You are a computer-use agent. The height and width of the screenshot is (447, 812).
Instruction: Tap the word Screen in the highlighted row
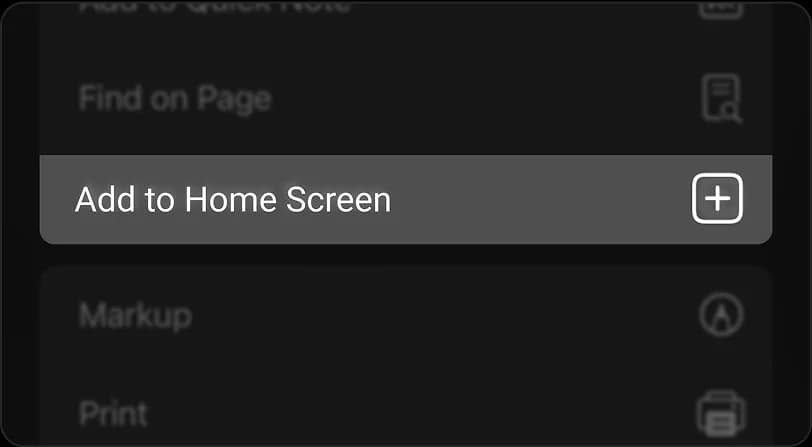[339, 200]
